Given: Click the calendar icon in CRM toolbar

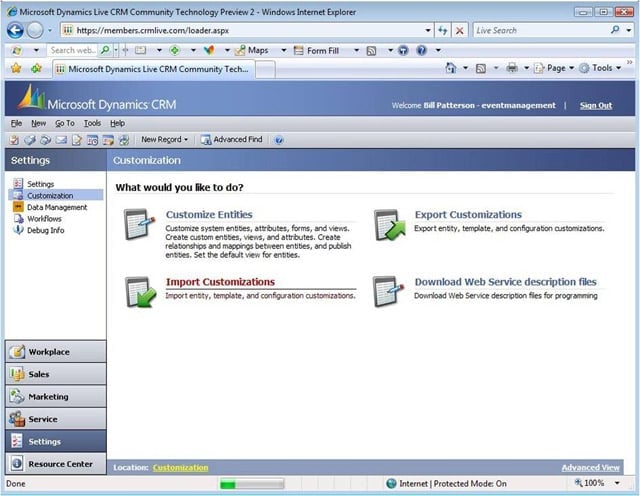Looking at the screenshot, I should pyautogui.click(x=92, y=140).
